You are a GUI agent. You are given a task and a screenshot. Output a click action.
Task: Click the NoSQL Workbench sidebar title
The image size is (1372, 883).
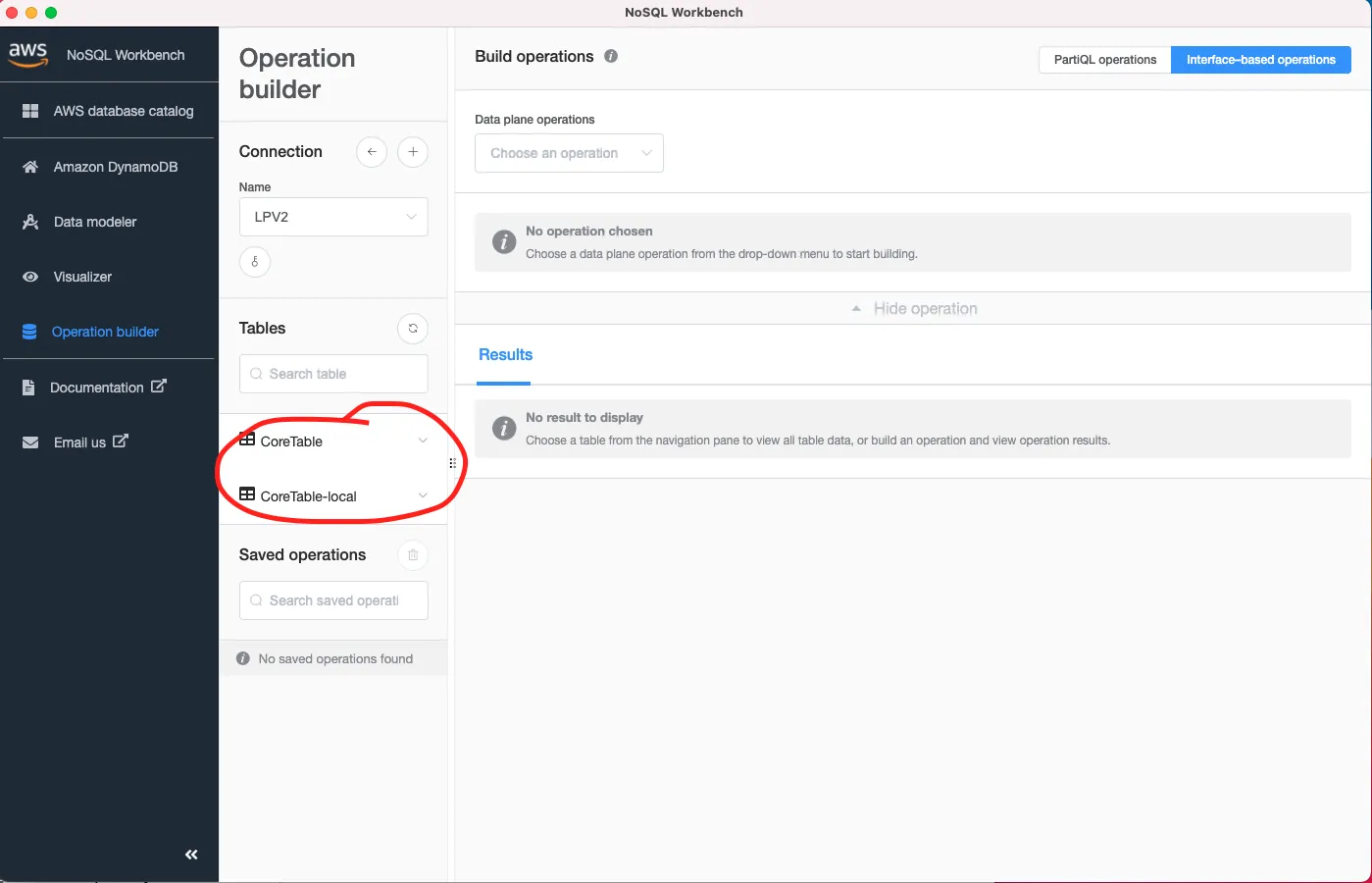[x=126, y=55]
